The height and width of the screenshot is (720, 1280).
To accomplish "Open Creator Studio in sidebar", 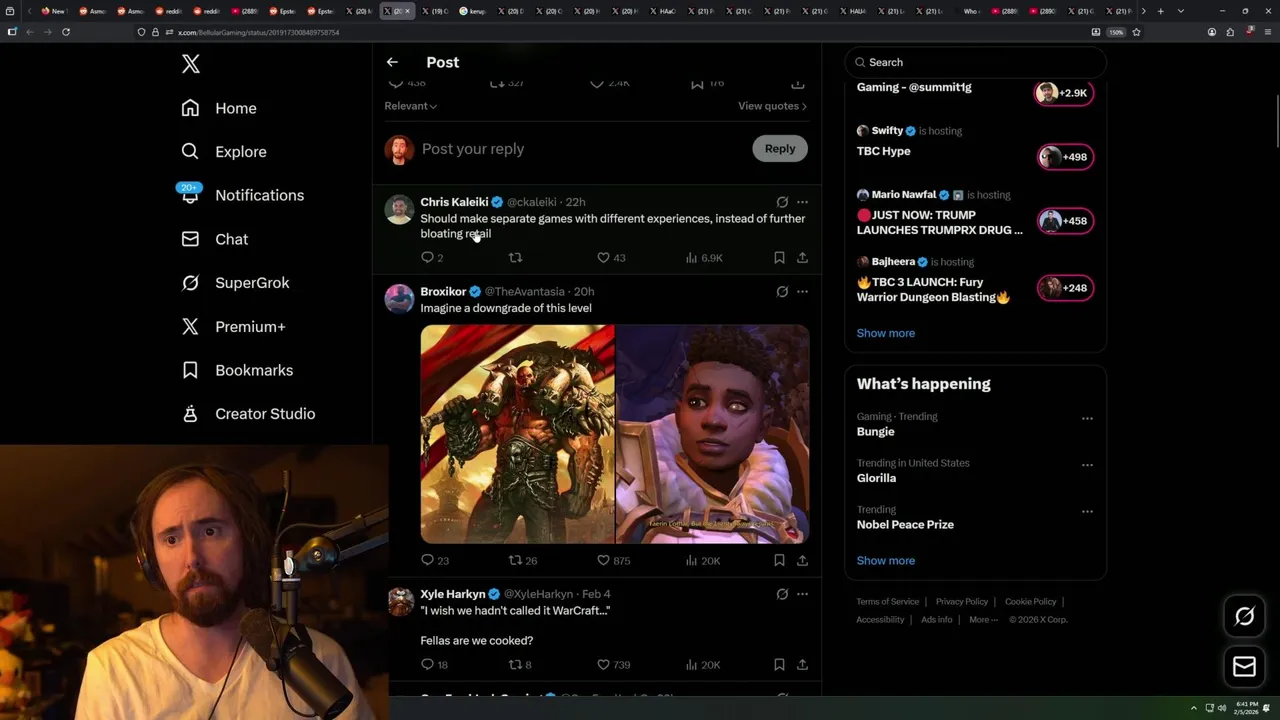I will (248, 414).
